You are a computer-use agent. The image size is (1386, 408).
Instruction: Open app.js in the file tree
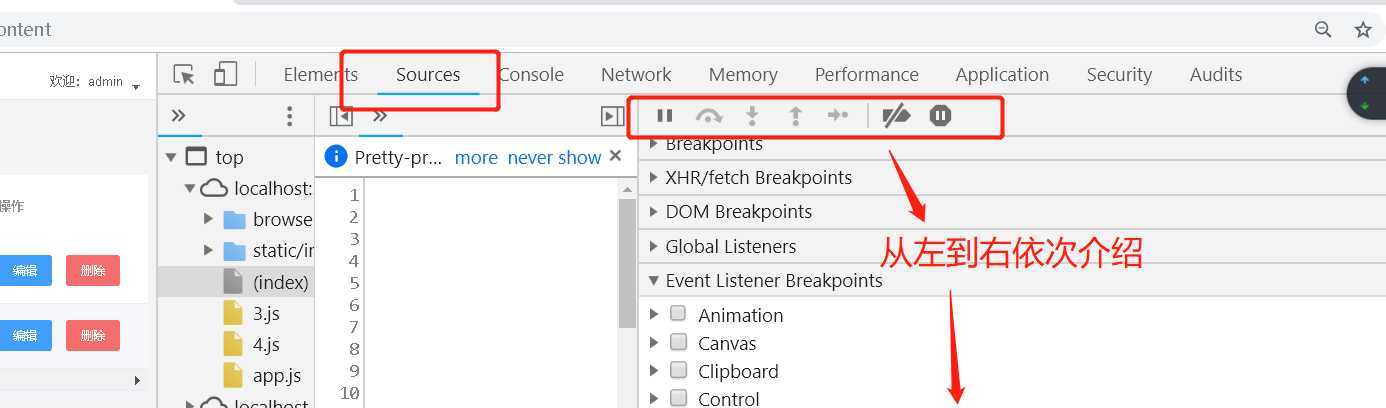[276, 376]
